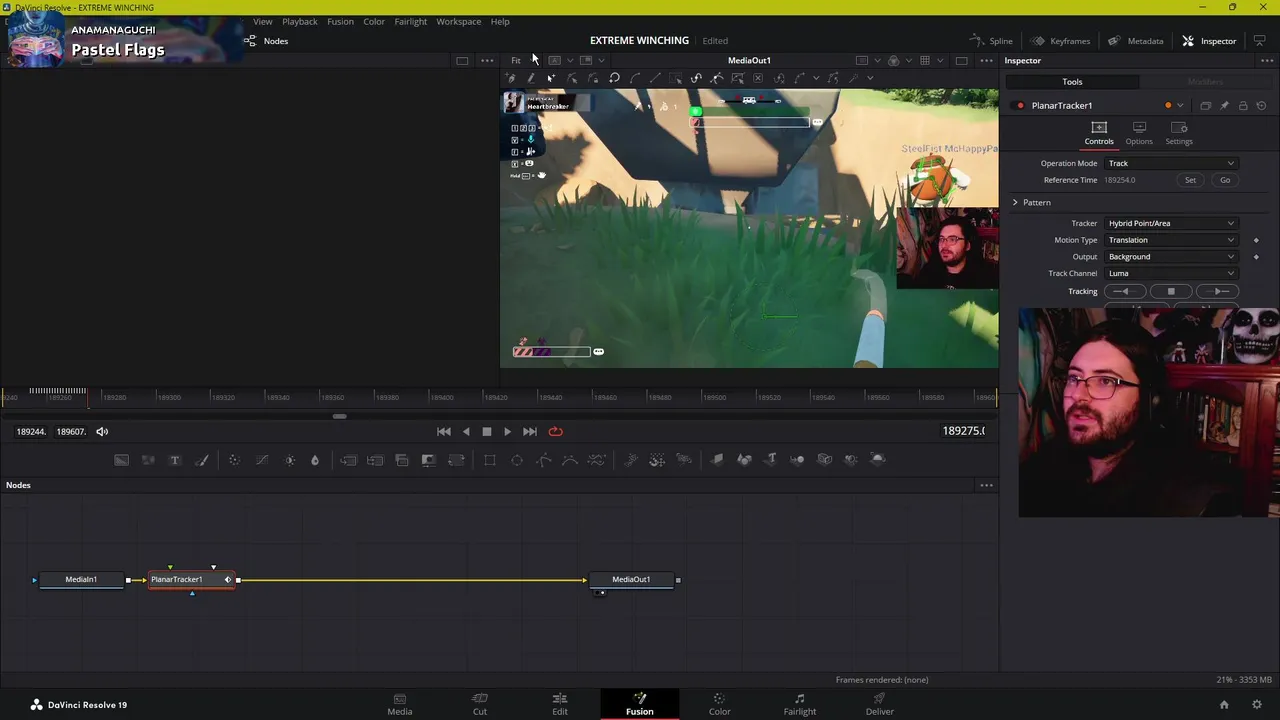
Task: Open the Workspace menu
Action: tap(458, 21)
